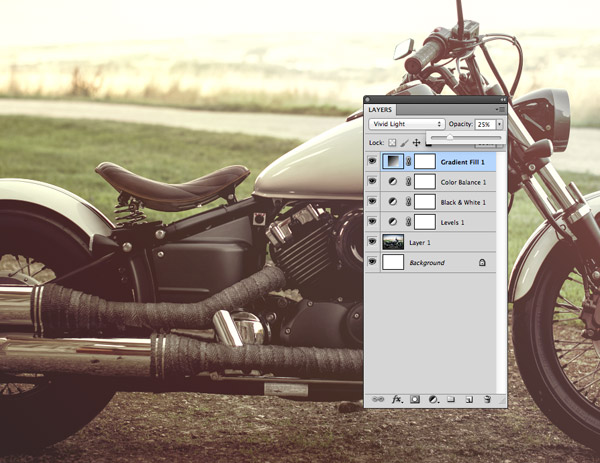Hide the Background layer
The image size is (600, 463).
(x=373, y=262)
